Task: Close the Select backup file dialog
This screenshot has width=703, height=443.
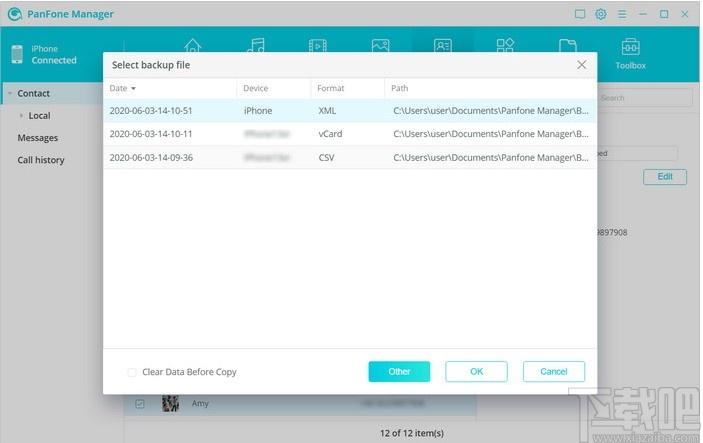Action: pos(581,65)
